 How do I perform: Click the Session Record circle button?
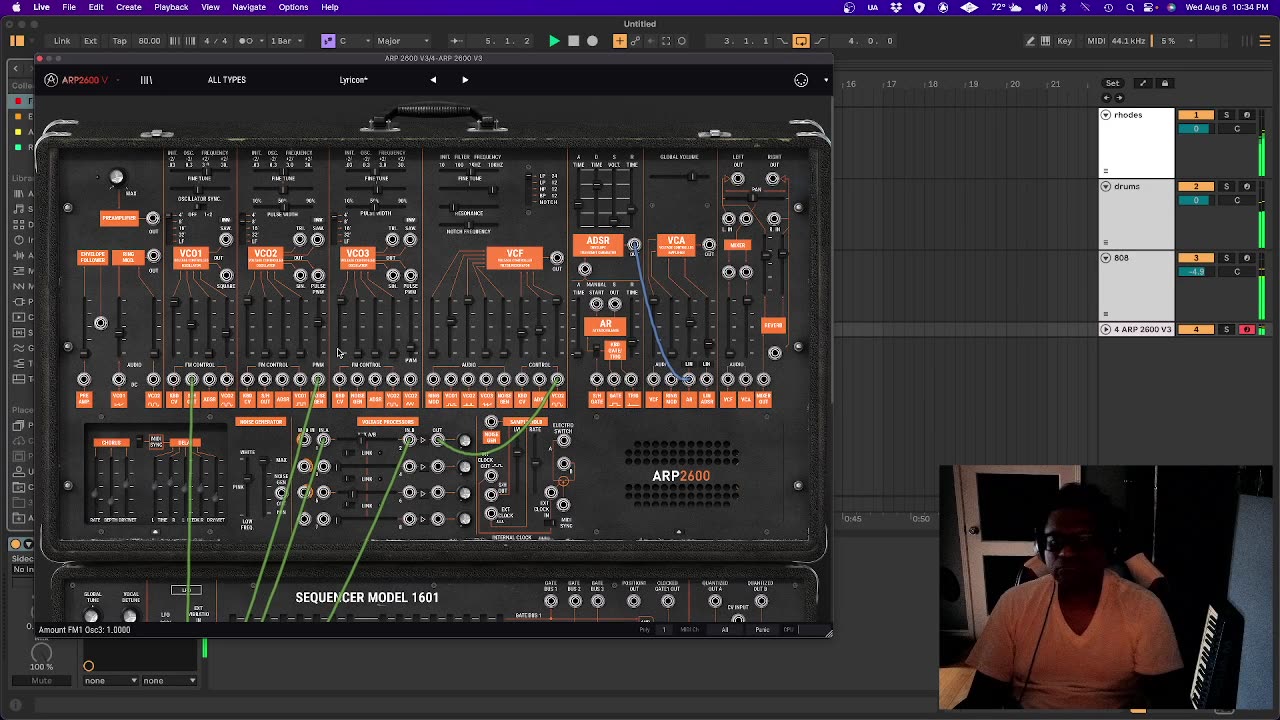[682, 41]
